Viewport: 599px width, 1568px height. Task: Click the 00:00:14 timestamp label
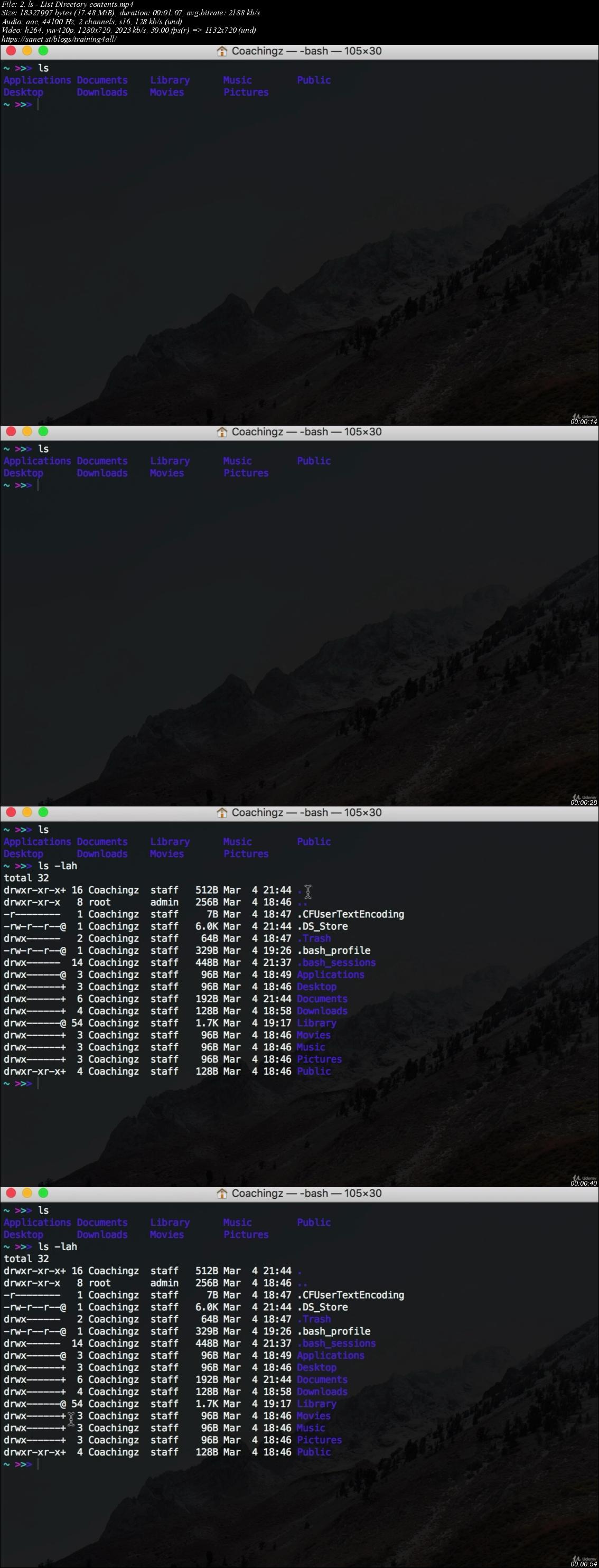583,421
